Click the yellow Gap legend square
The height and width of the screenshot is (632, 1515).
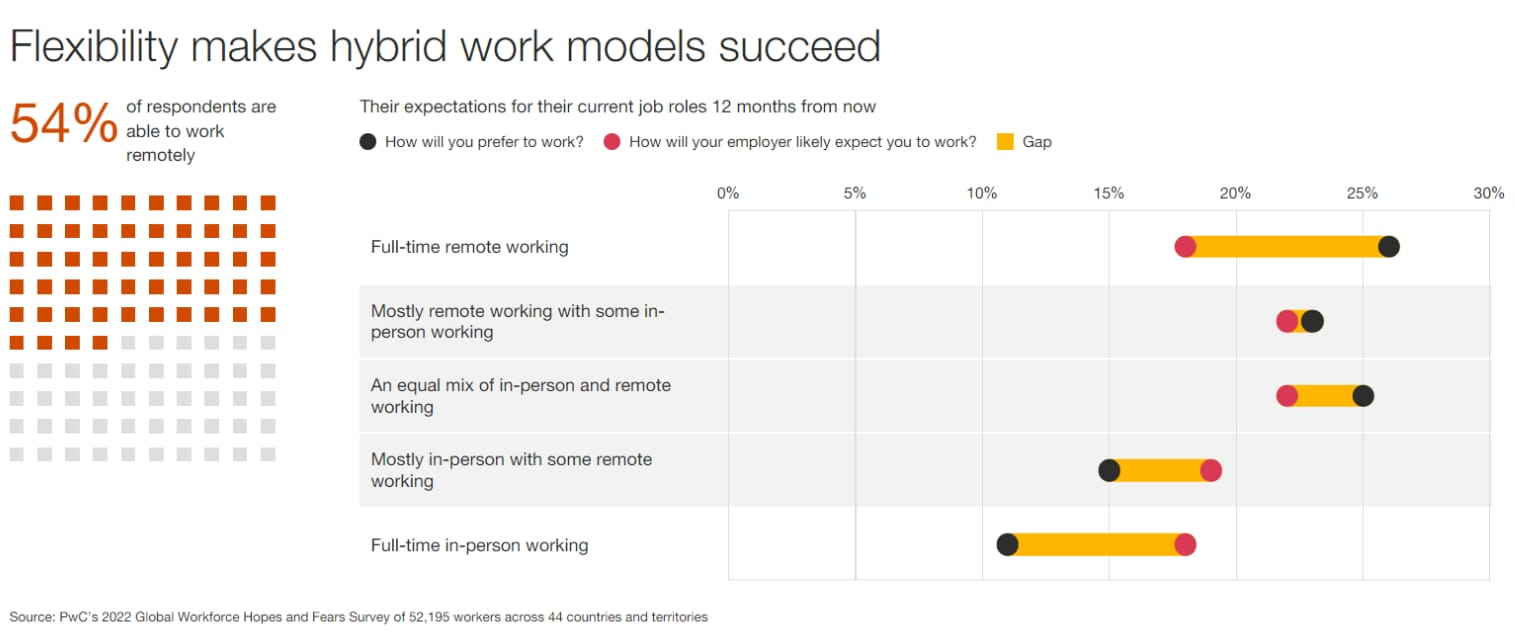coord(1006,142)
